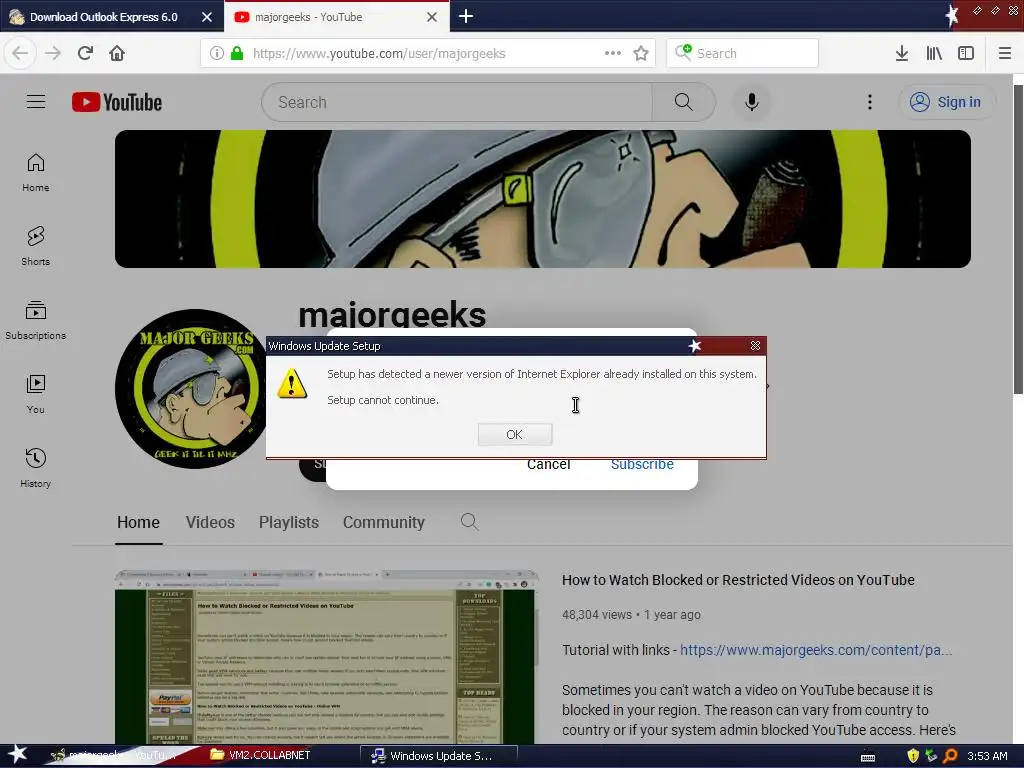
Task: Click the shield icon in the system tray
Action: (912, 756)
